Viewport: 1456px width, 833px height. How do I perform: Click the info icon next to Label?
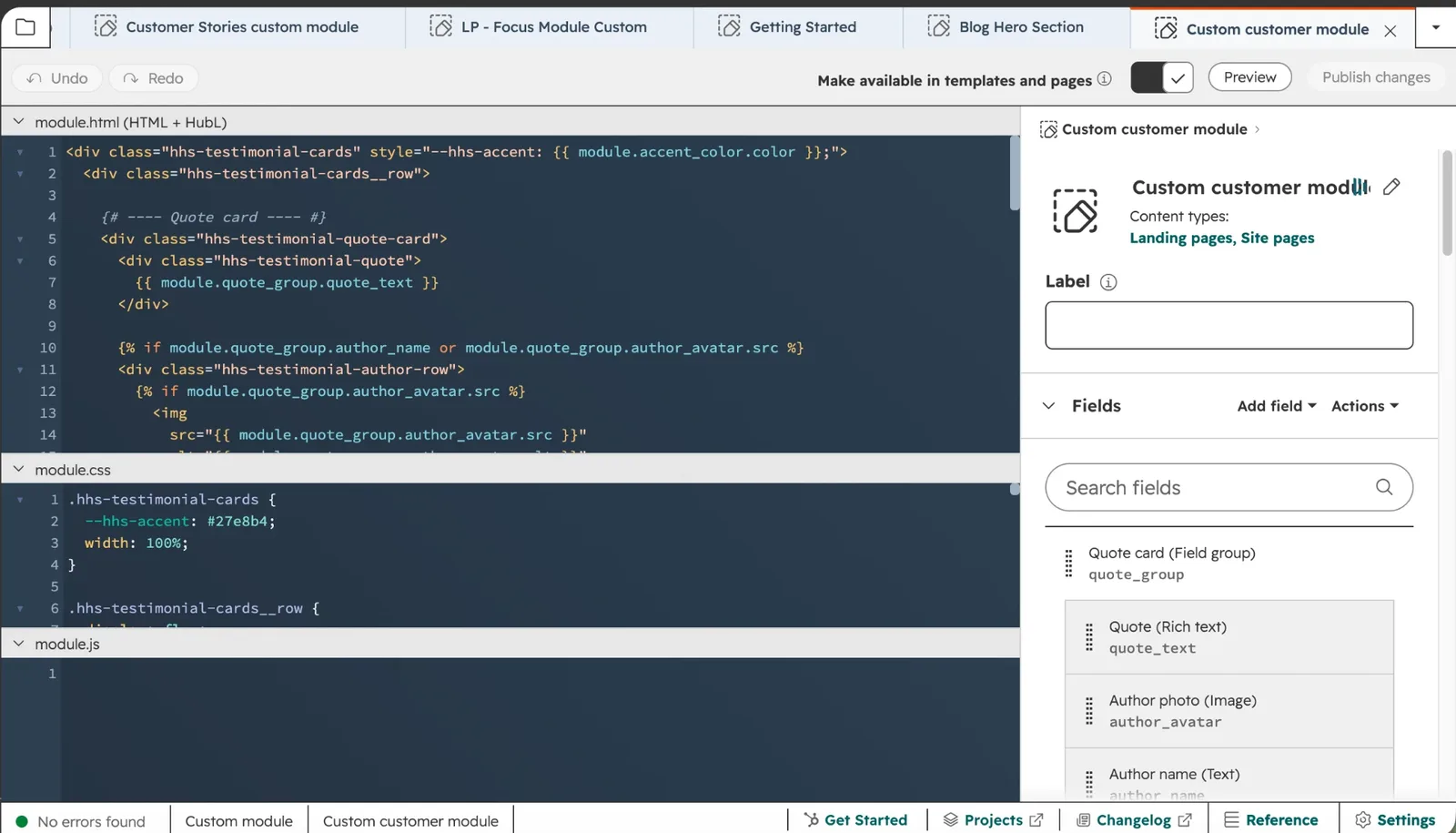1108,282
